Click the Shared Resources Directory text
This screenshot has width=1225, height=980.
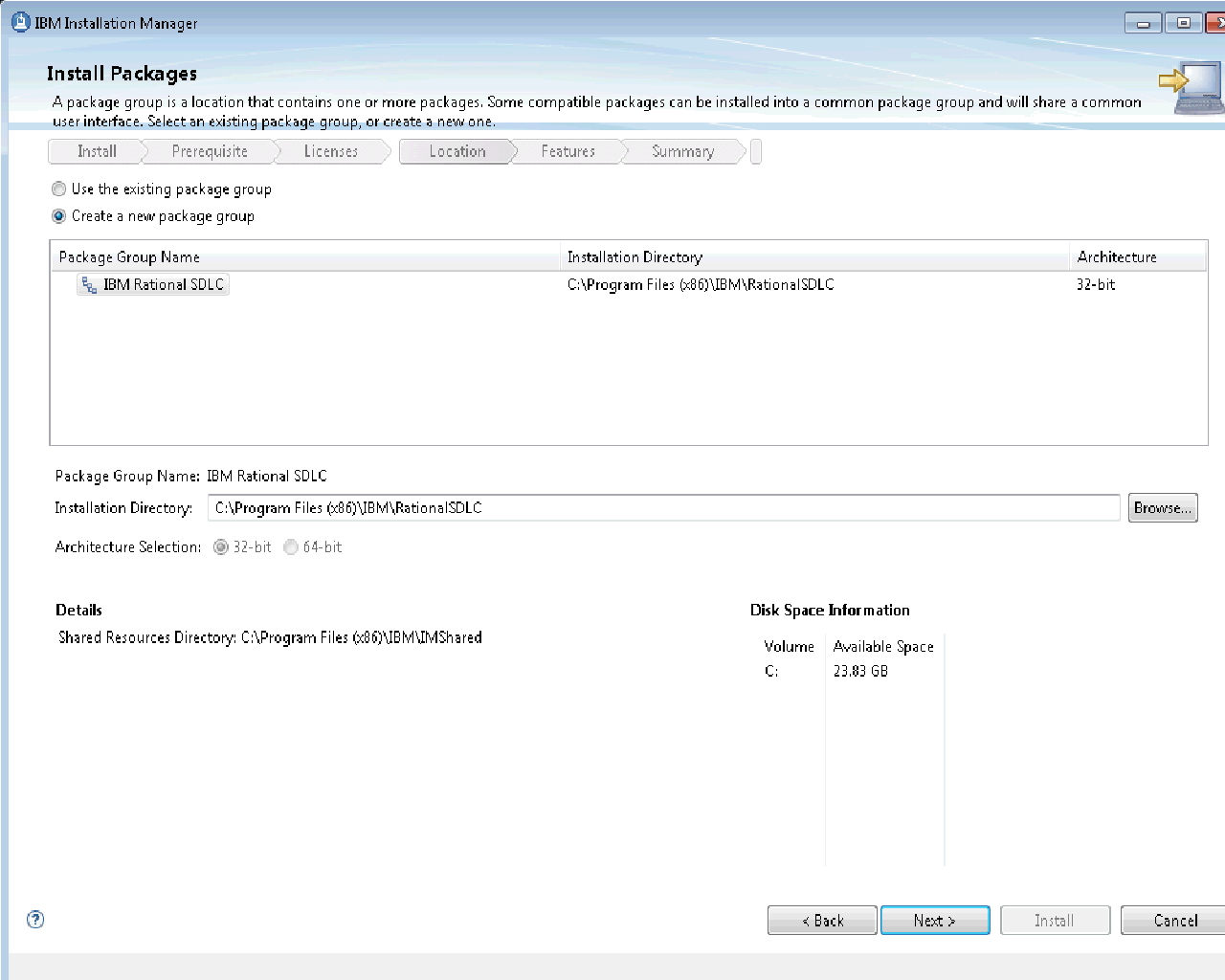click(270, 637)
